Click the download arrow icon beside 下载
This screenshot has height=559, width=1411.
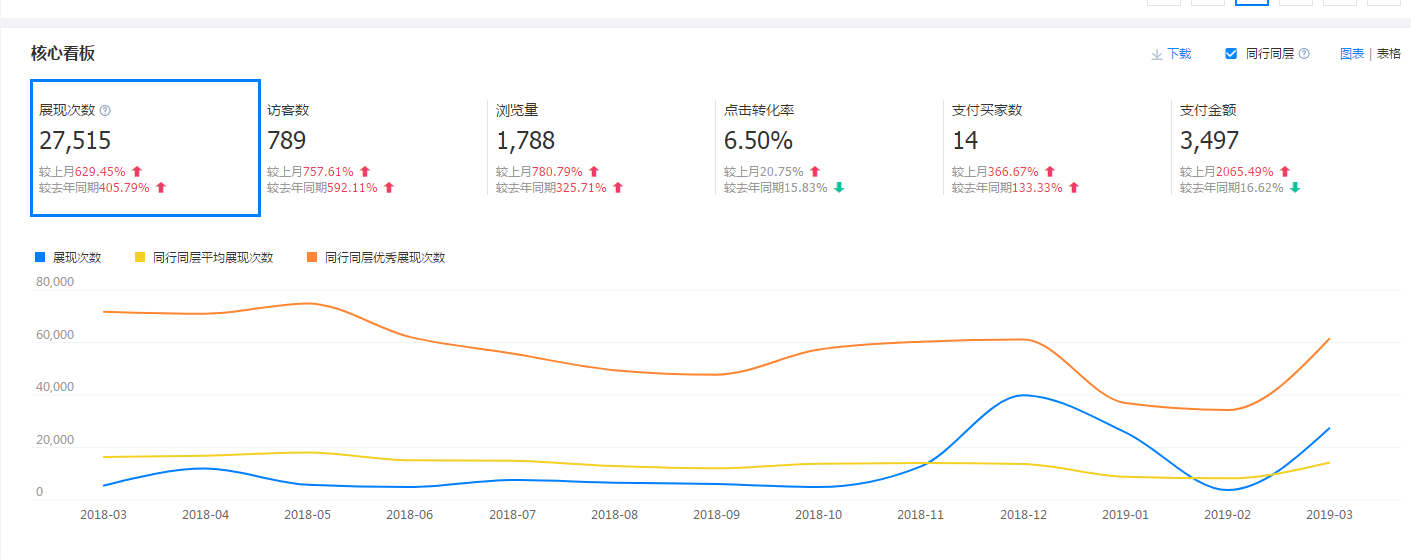tap(1156, 54)
